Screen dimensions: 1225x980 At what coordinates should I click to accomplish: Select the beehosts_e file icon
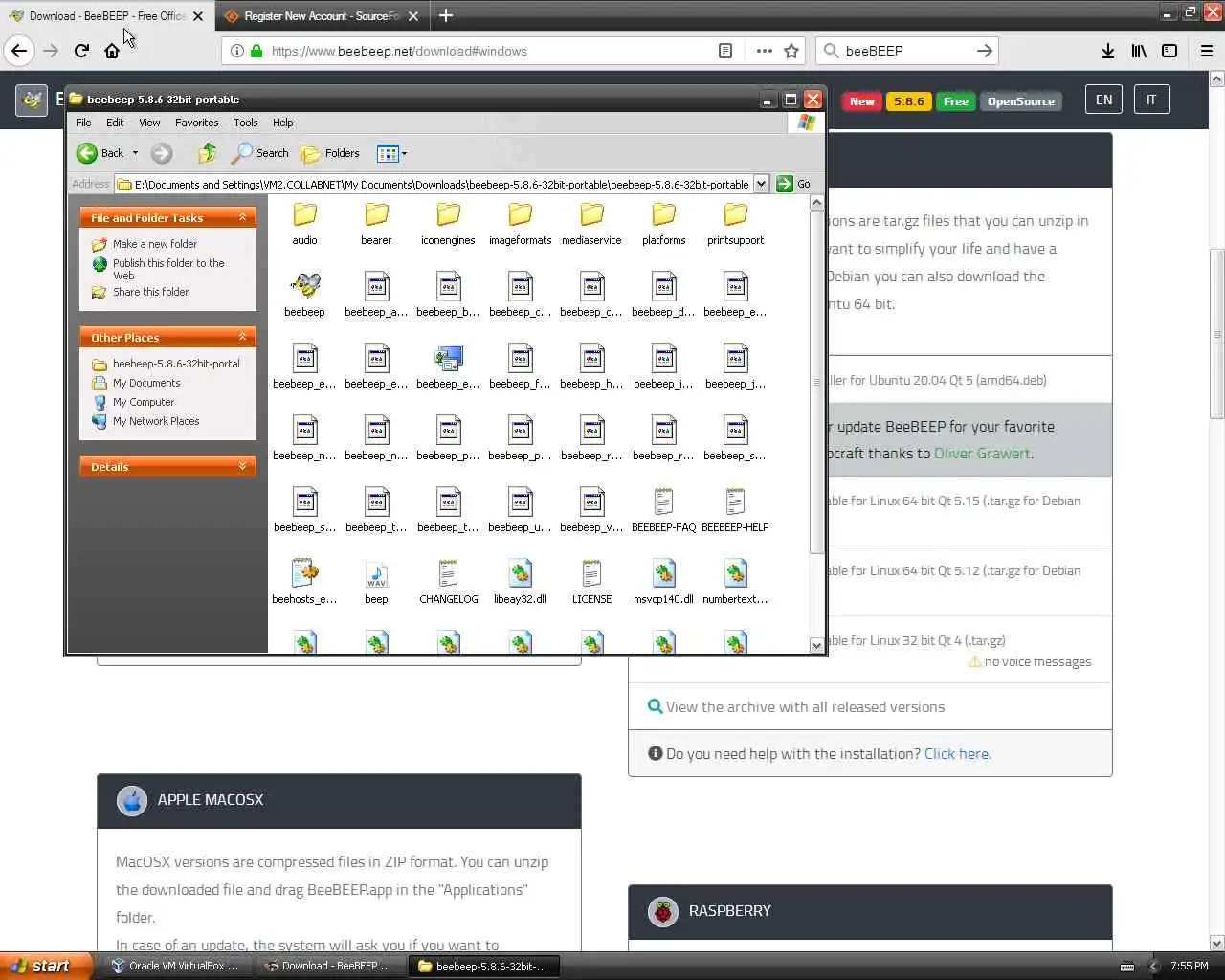pos(304,582)
